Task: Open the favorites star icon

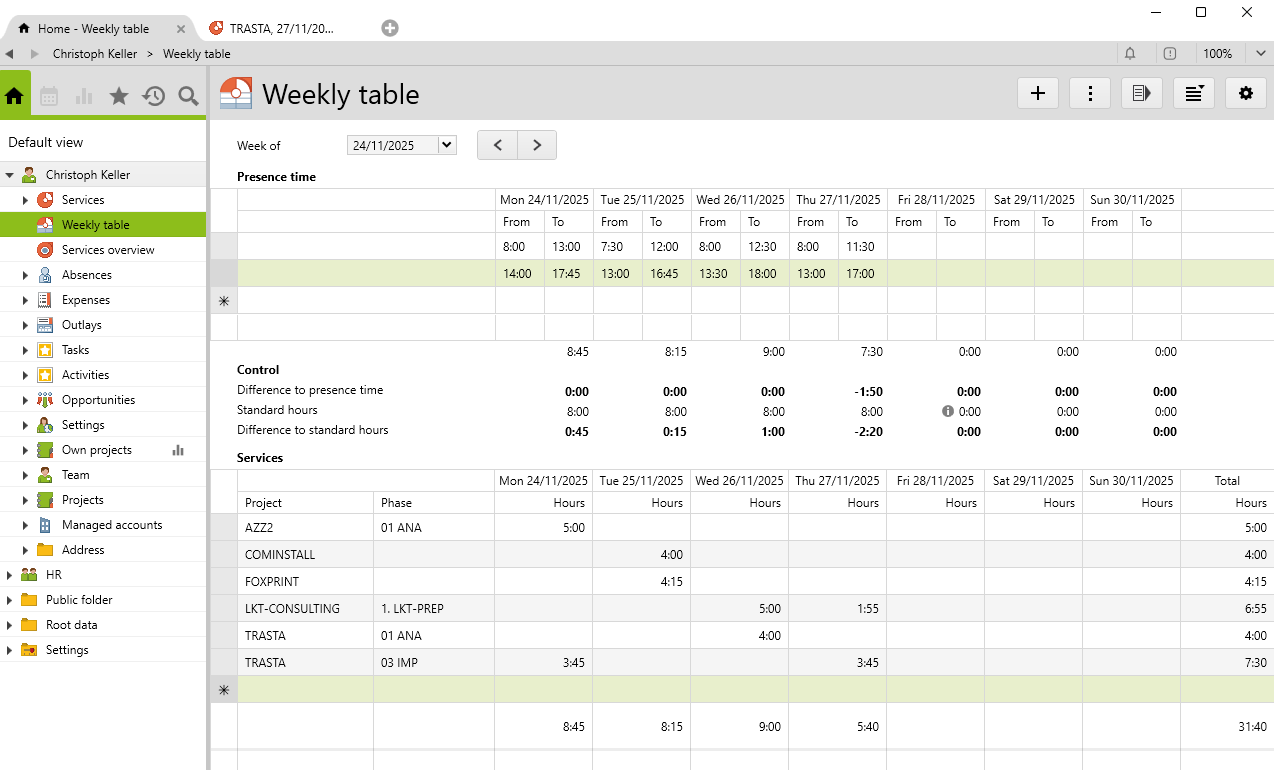Action: 119,96
